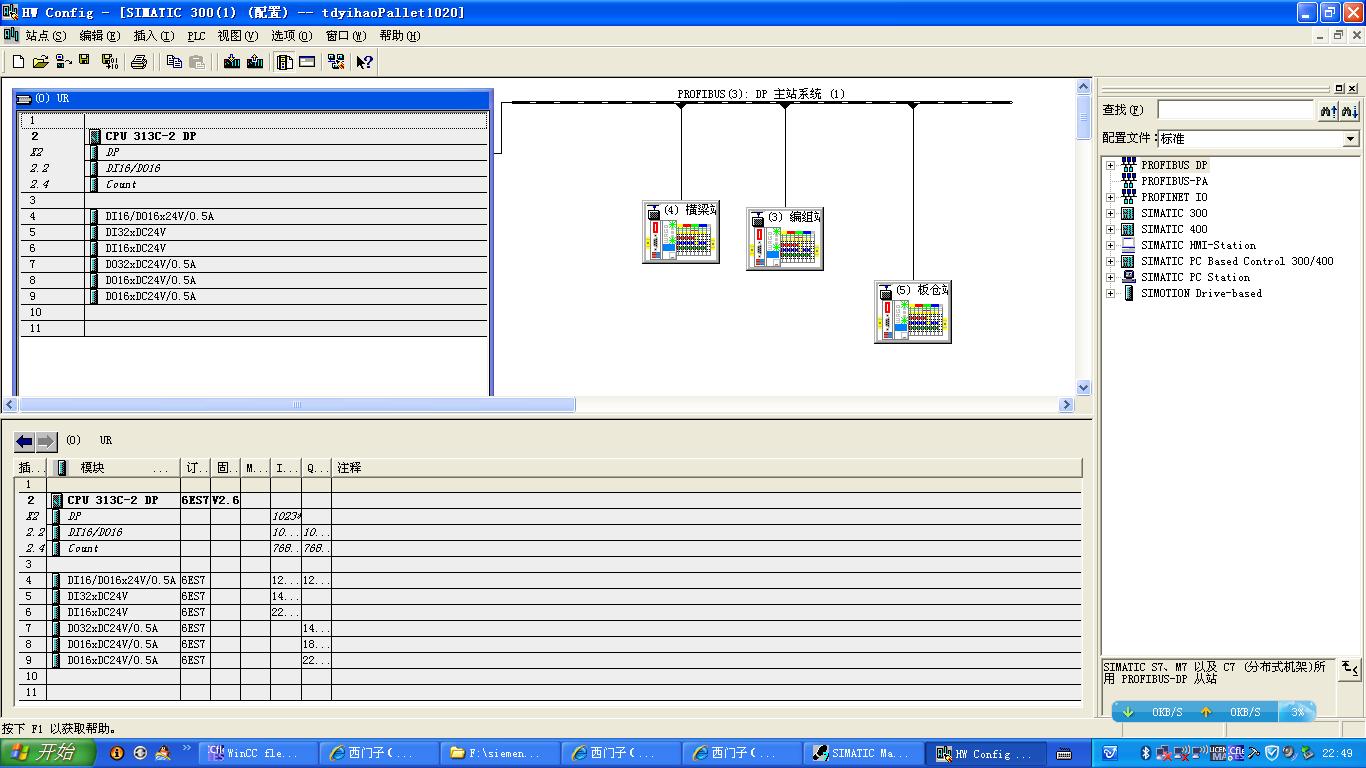This screenshot has height=768, width=1366.
Task: Select the DP slave station (4) icon
Action: click(681, 232)
